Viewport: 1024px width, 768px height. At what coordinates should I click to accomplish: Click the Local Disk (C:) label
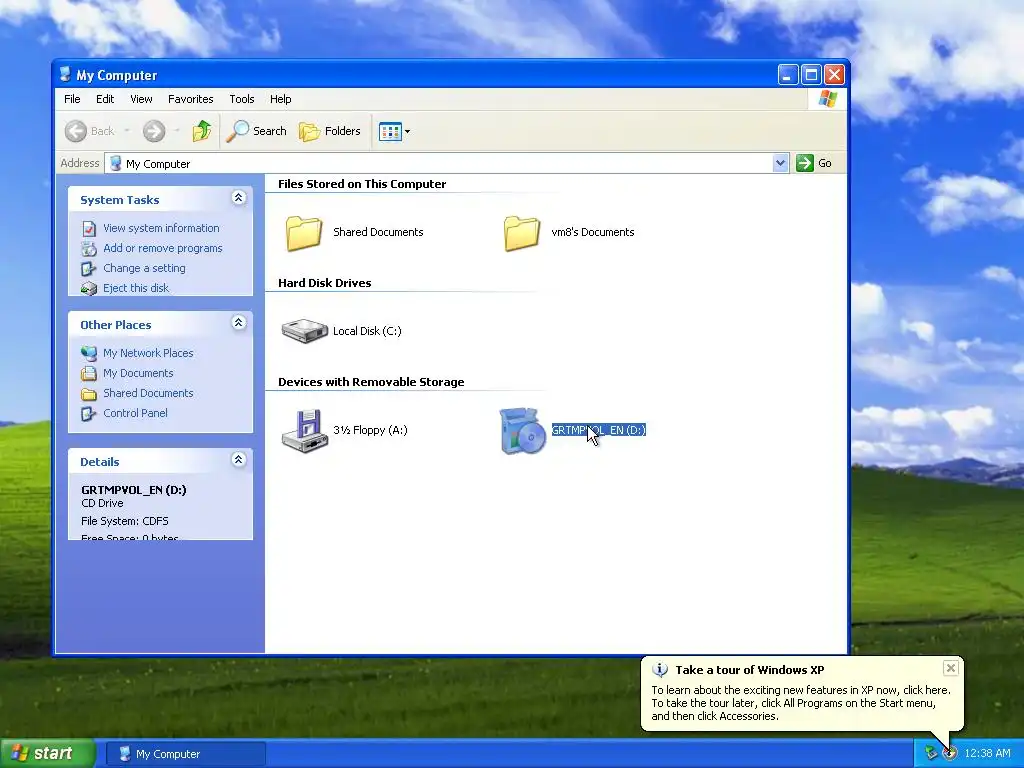367,331
